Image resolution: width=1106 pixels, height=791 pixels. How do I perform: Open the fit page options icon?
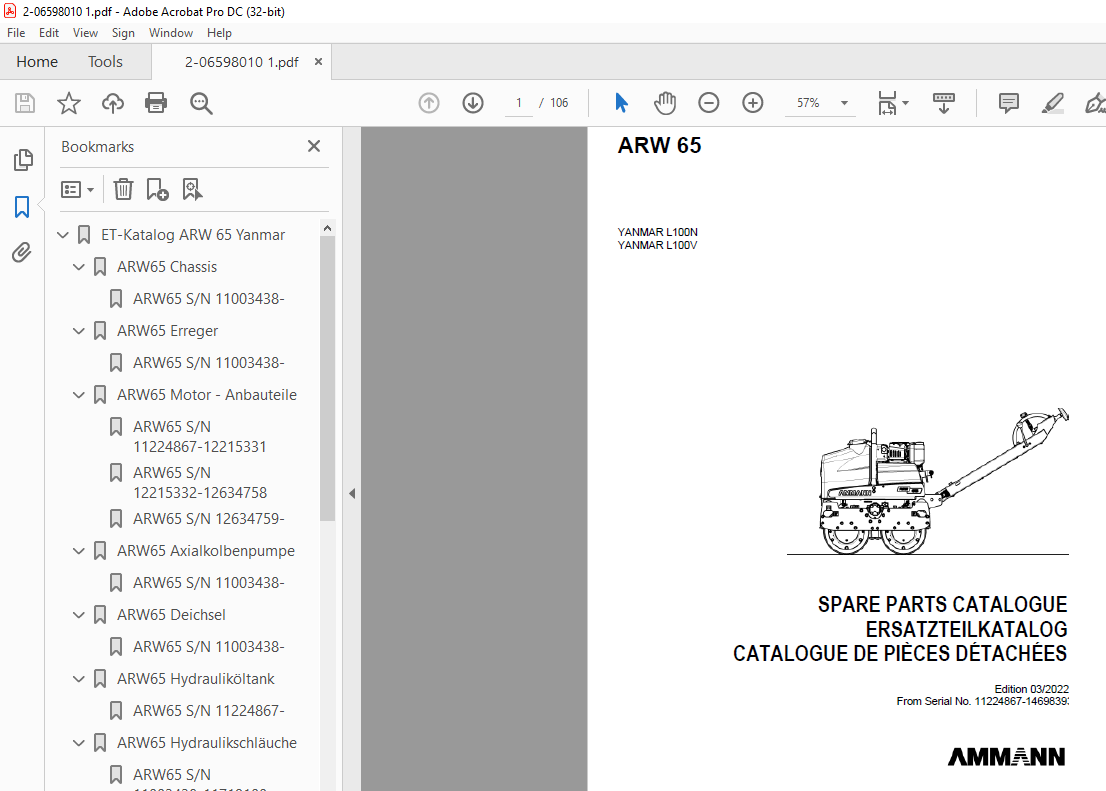point(887,103)
